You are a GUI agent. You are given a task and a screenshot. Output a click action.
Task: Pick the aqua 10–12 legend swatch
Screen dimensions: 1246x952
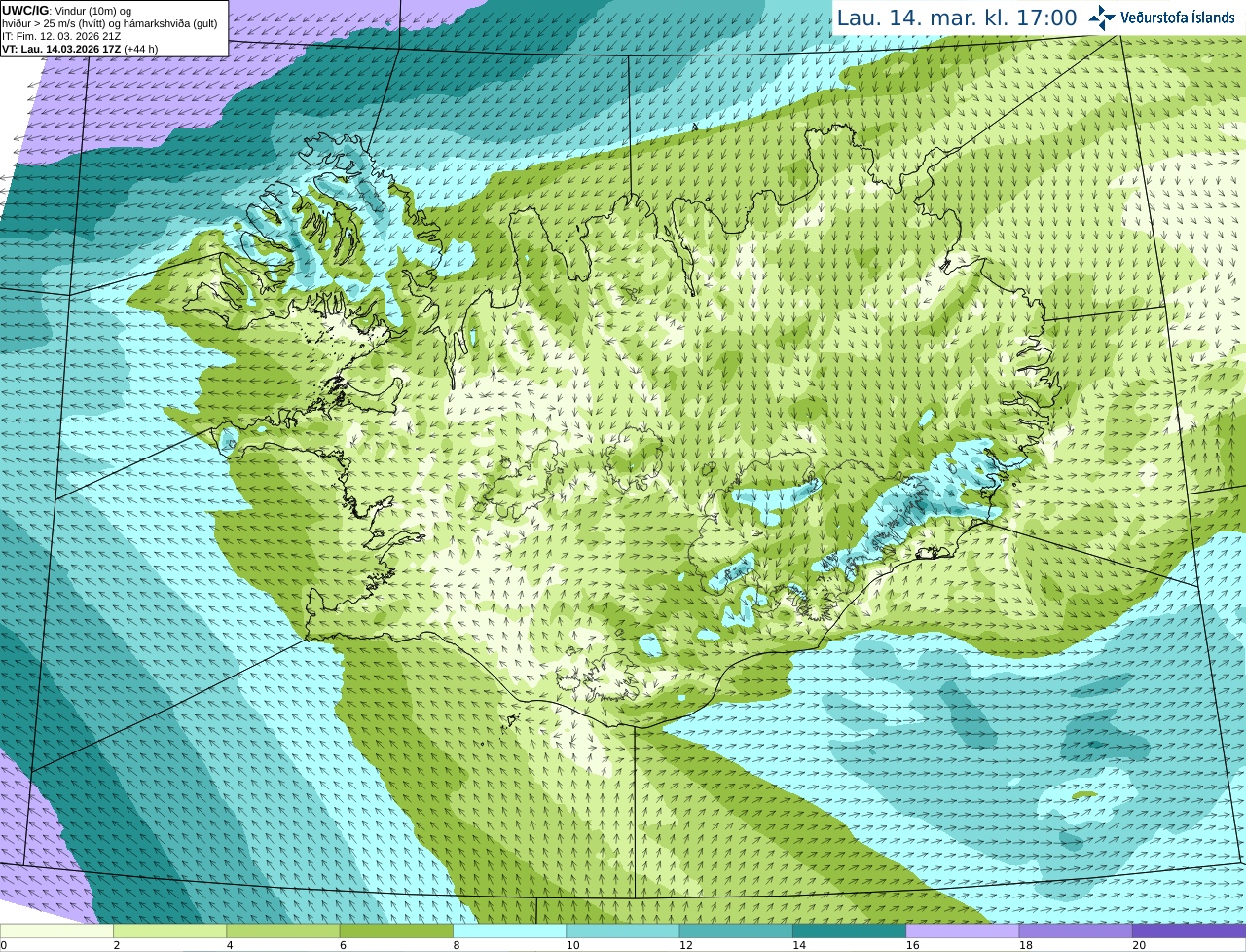623,931
